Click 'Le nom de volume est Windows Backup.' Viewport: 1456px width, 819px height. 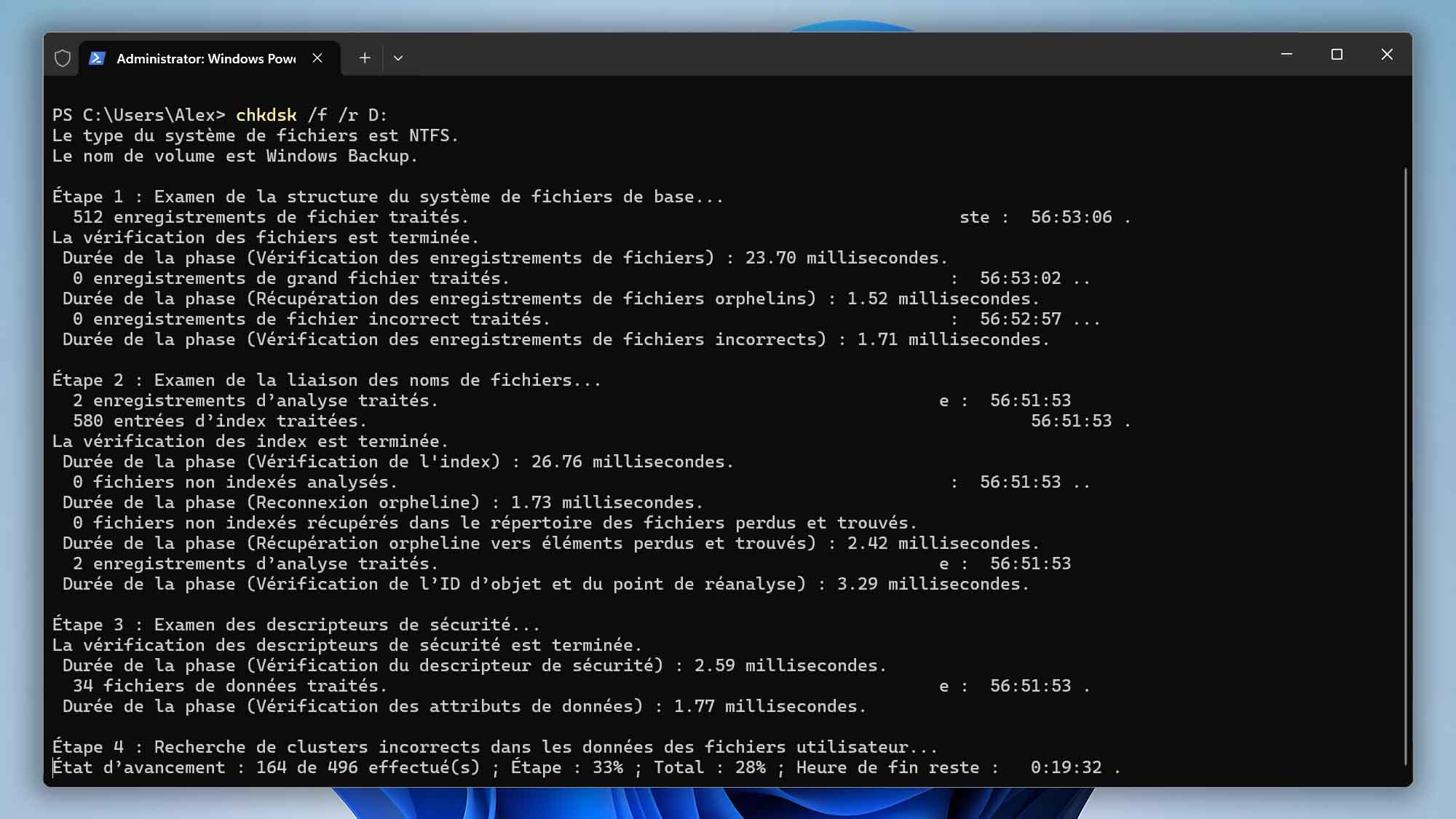(x=235, y=156)
